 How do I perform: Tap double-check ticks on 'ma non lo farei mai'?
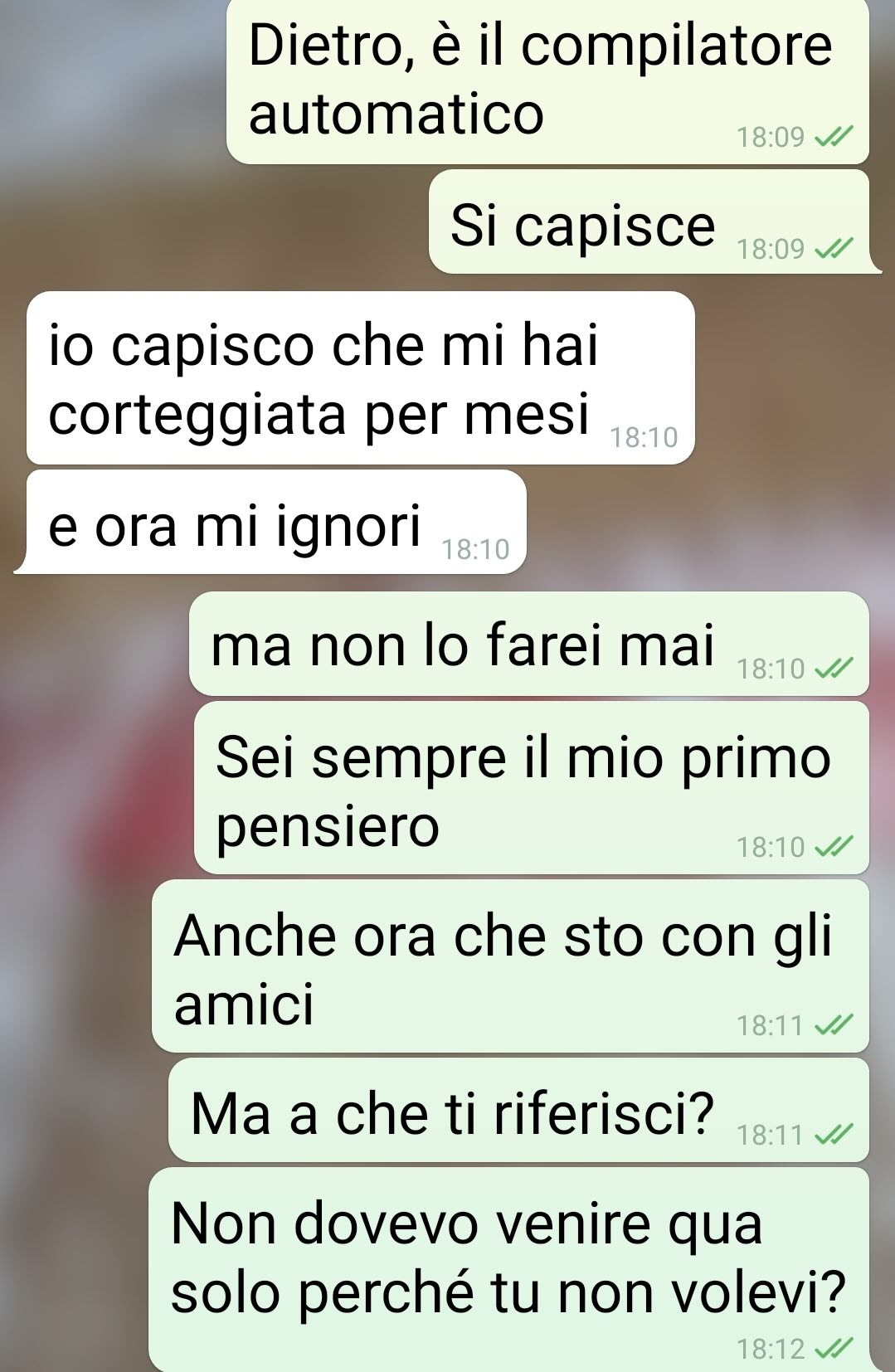[834, 669]
